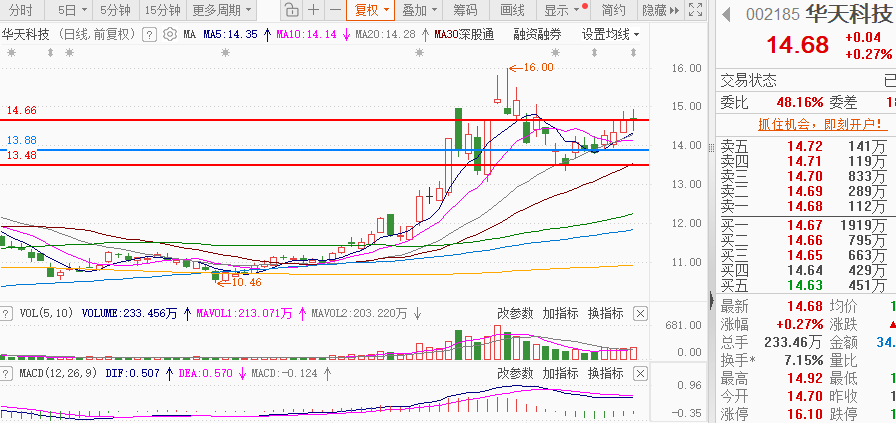Toggle the 融资融券 marker

pos(537,35)
